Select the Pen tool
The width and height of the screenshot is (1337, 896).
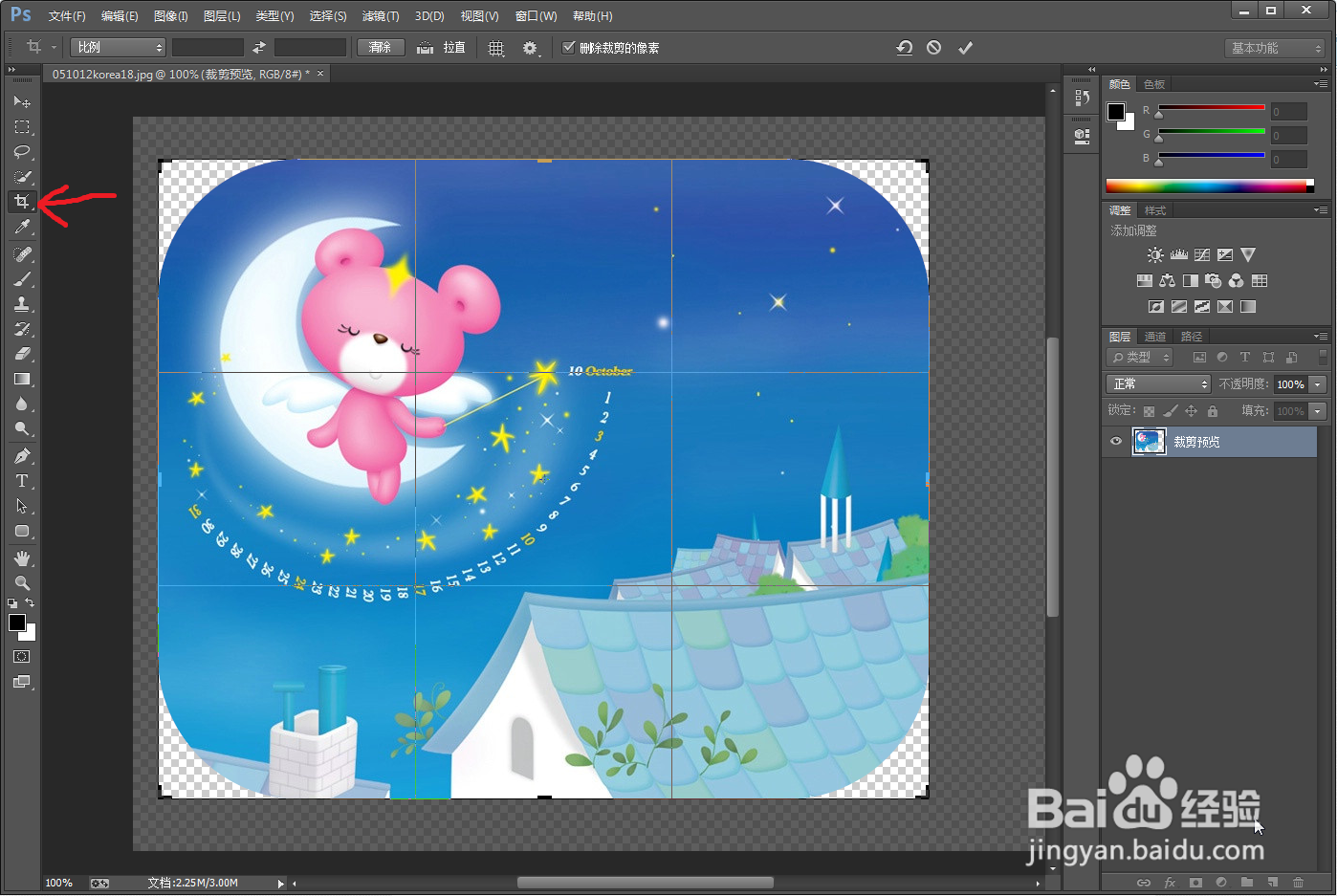21,456
